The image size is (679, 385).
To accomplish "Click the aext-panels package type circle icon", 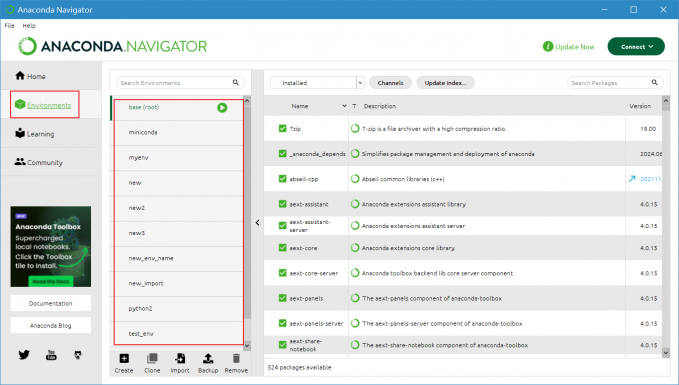I will click(355, 298).
